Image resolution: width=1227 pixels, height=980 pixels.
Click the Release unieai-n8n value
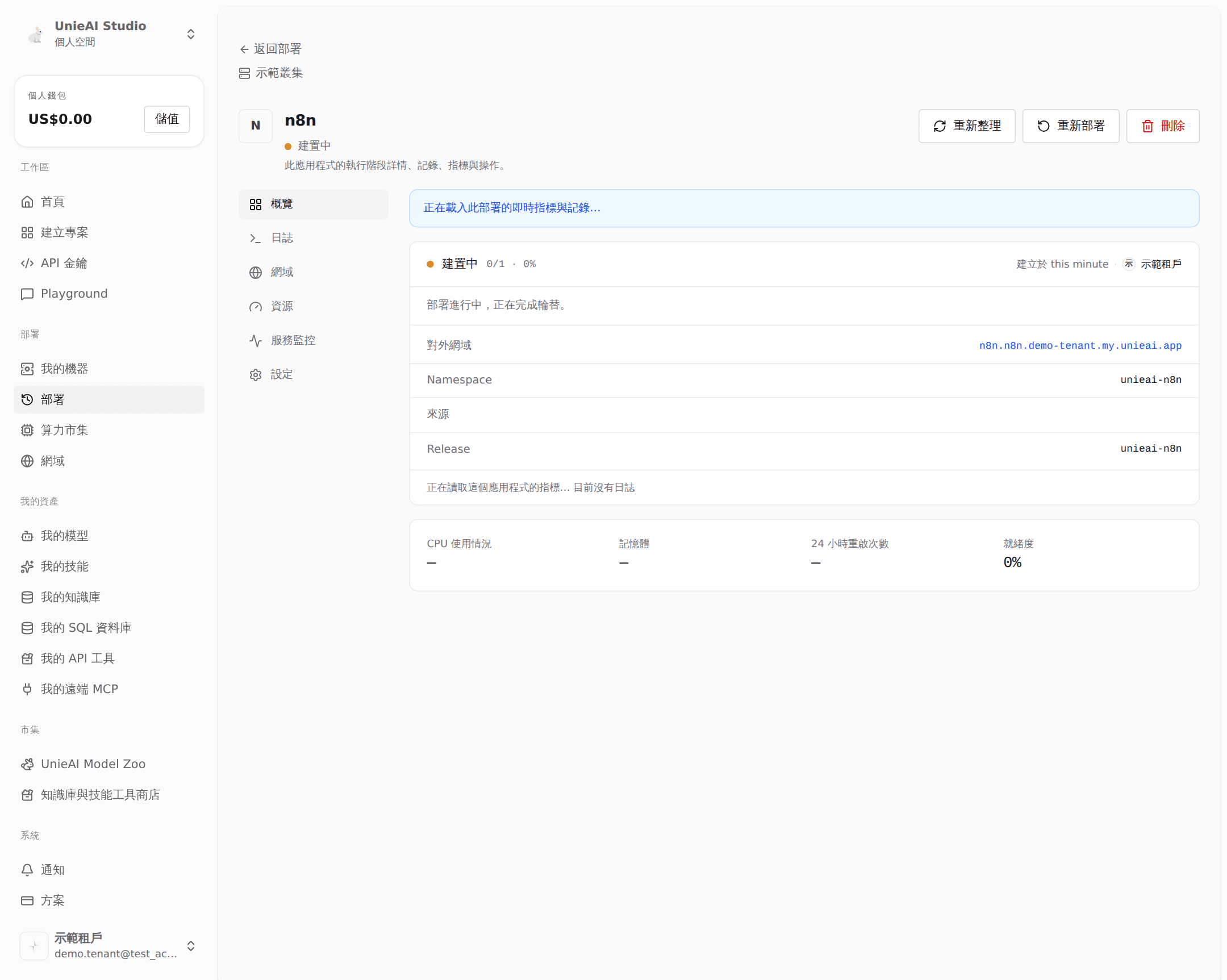click(x=1151, y=448)
